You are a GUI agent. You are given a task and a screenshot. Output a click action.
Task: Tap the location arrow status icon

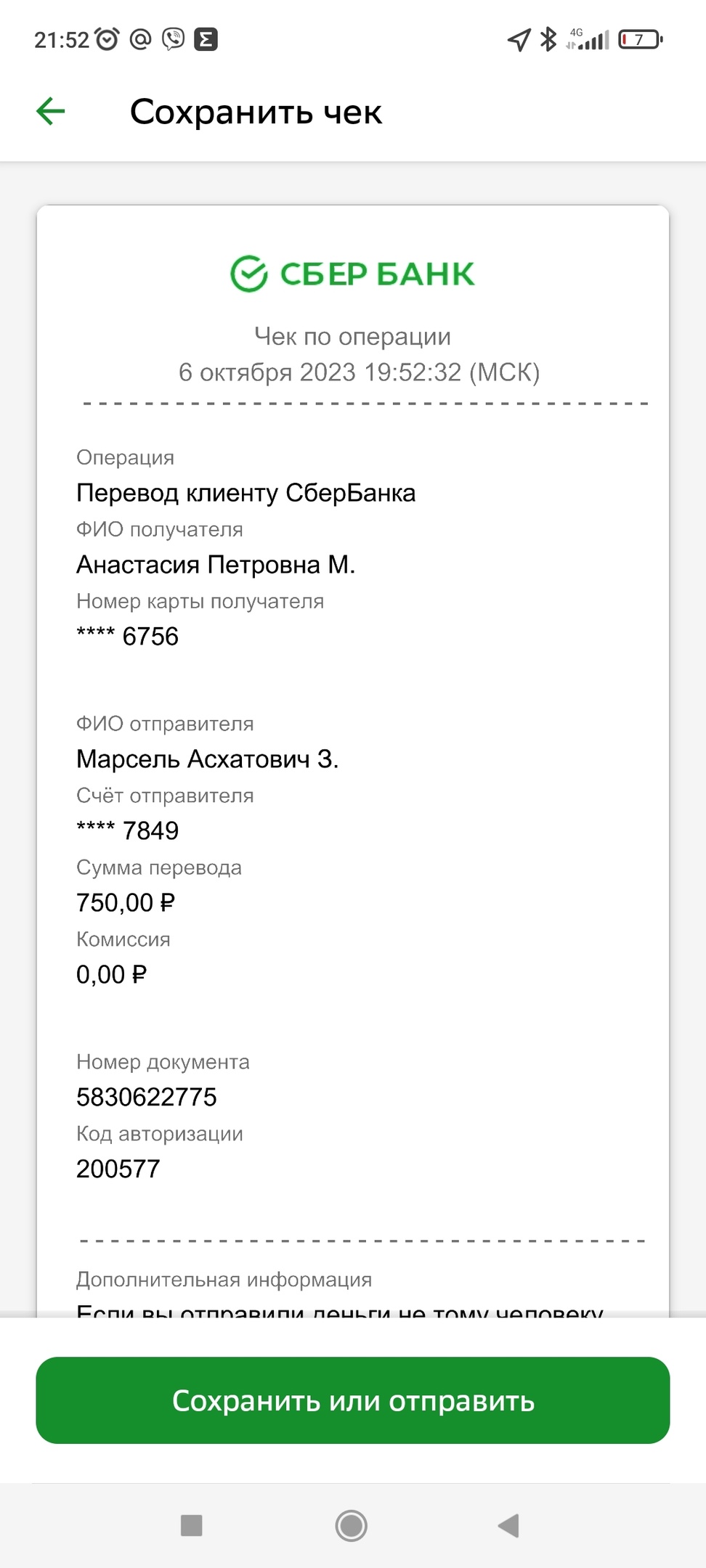(x=519, y=40)
